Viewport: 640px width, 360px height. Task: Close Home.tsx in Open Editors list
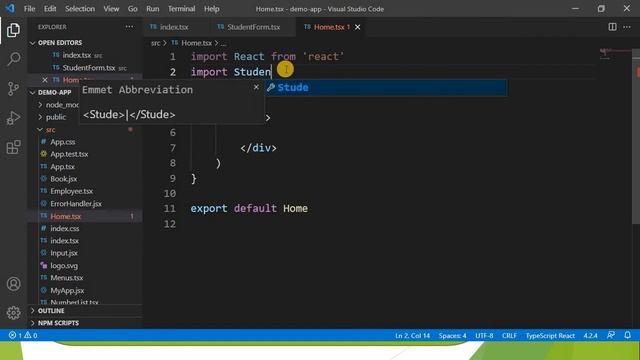(x=45, y=80)
